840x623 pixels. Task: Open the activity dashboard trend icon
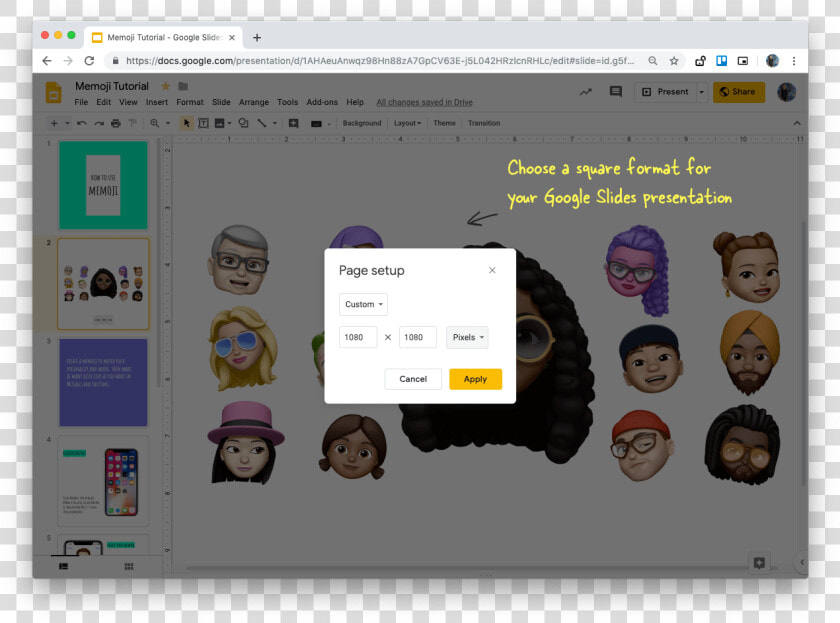point(586,92)
